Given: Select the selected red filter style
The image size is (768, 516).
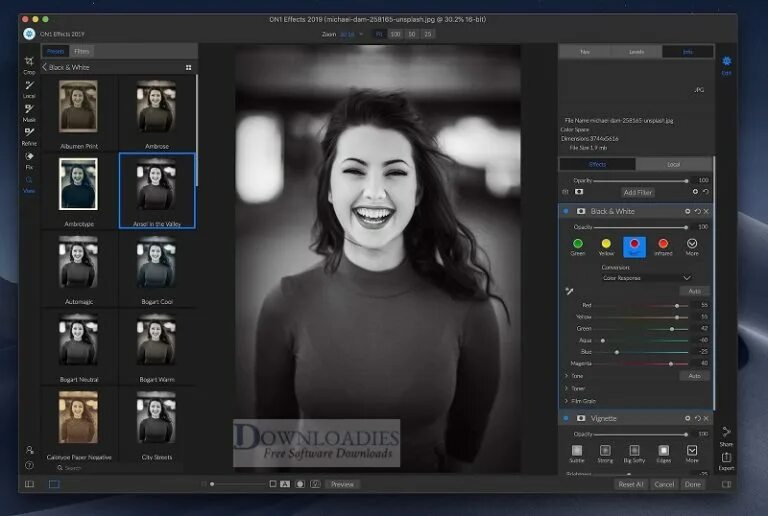Looking at the screenshot, I should (634, 247).
